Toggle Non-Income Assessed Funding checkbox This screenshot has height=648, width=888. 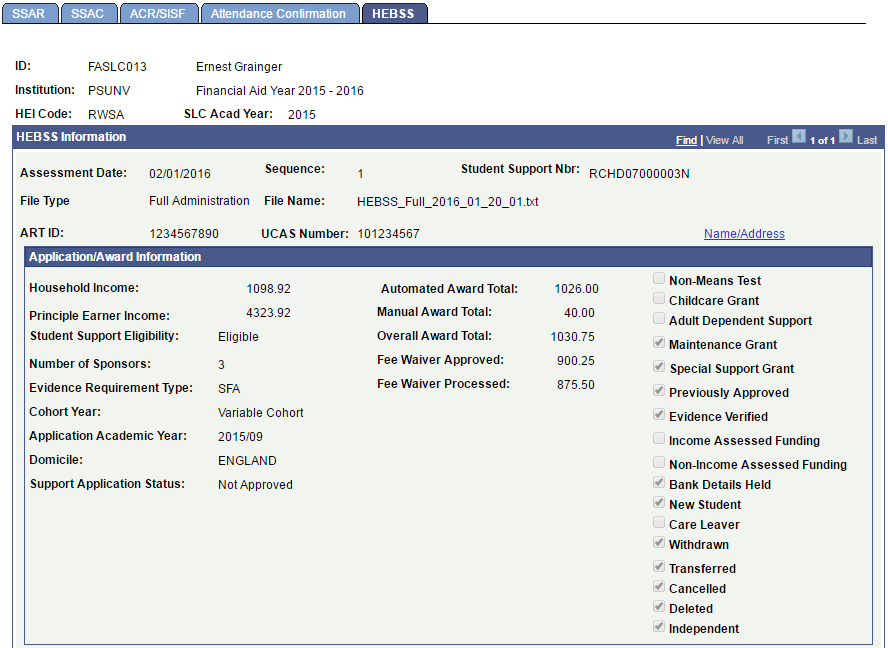pyautogui.click(x=659, y=462)
